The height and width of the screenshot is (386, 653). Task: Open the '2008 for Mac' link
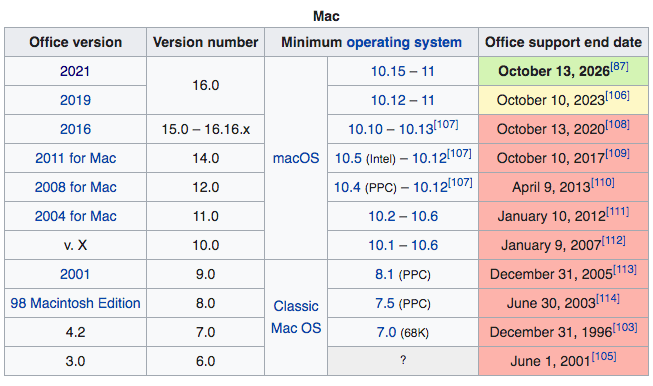coord(75,187)
